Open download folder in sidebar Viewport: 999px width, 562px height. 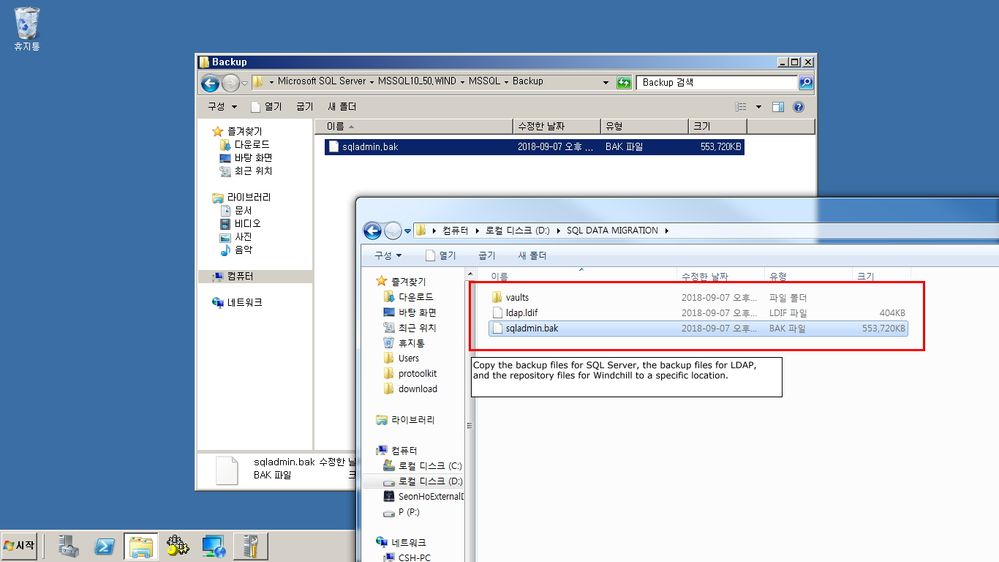[410, 389]
